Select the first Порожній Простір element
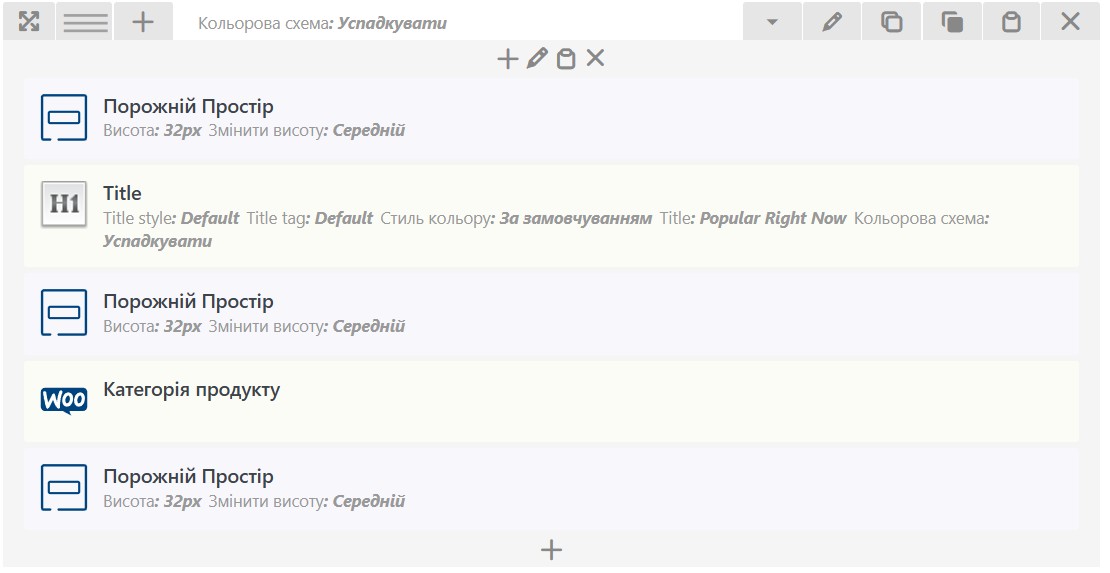This screenshot has height=573, width=1110. pyautogui.click(x=551, y=118)
